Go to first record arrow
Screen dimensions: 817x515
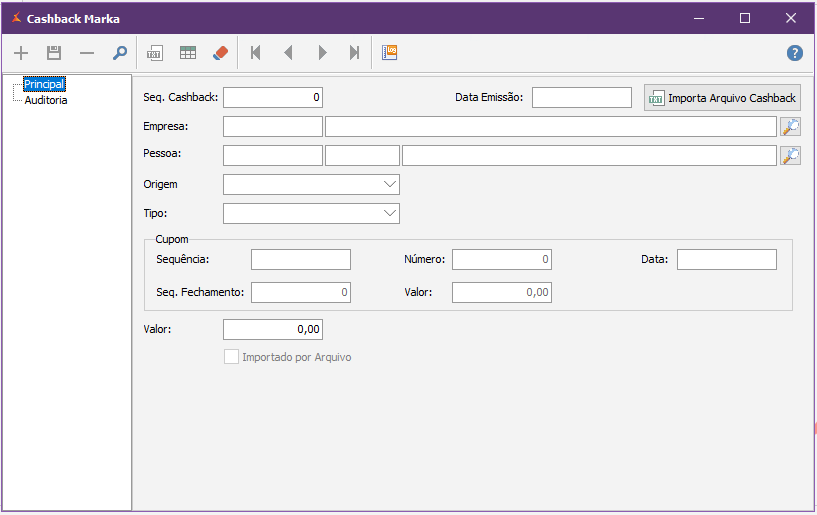click(x=255, y=53)
